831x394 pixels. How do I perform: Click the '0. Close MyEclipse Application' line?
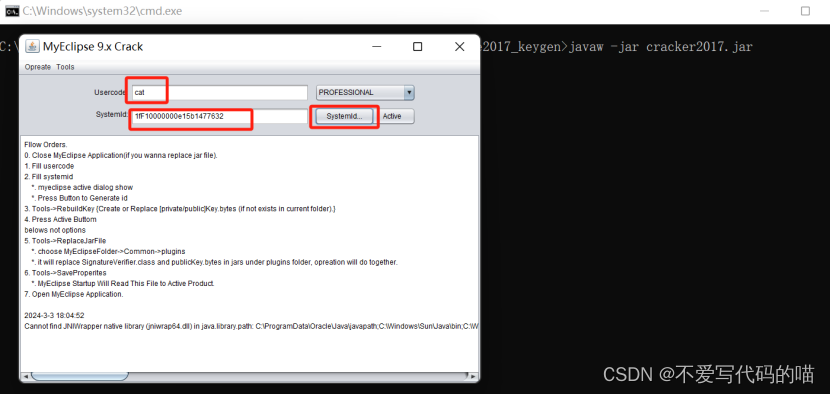click(121, 155)
